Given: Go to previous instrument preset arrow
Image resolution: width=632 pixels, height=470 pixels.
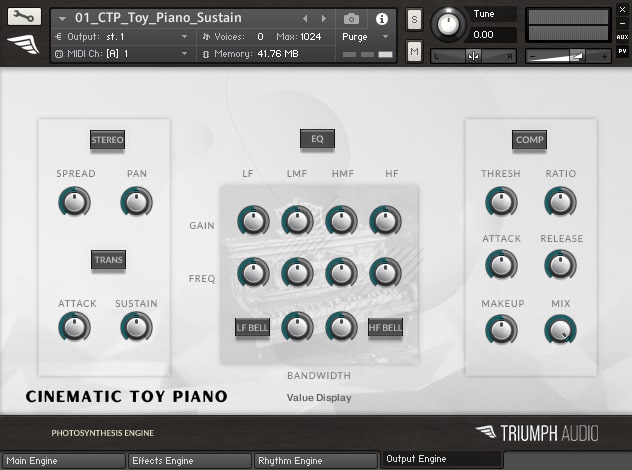Looking at the screenshot, I should coord(305,19).
